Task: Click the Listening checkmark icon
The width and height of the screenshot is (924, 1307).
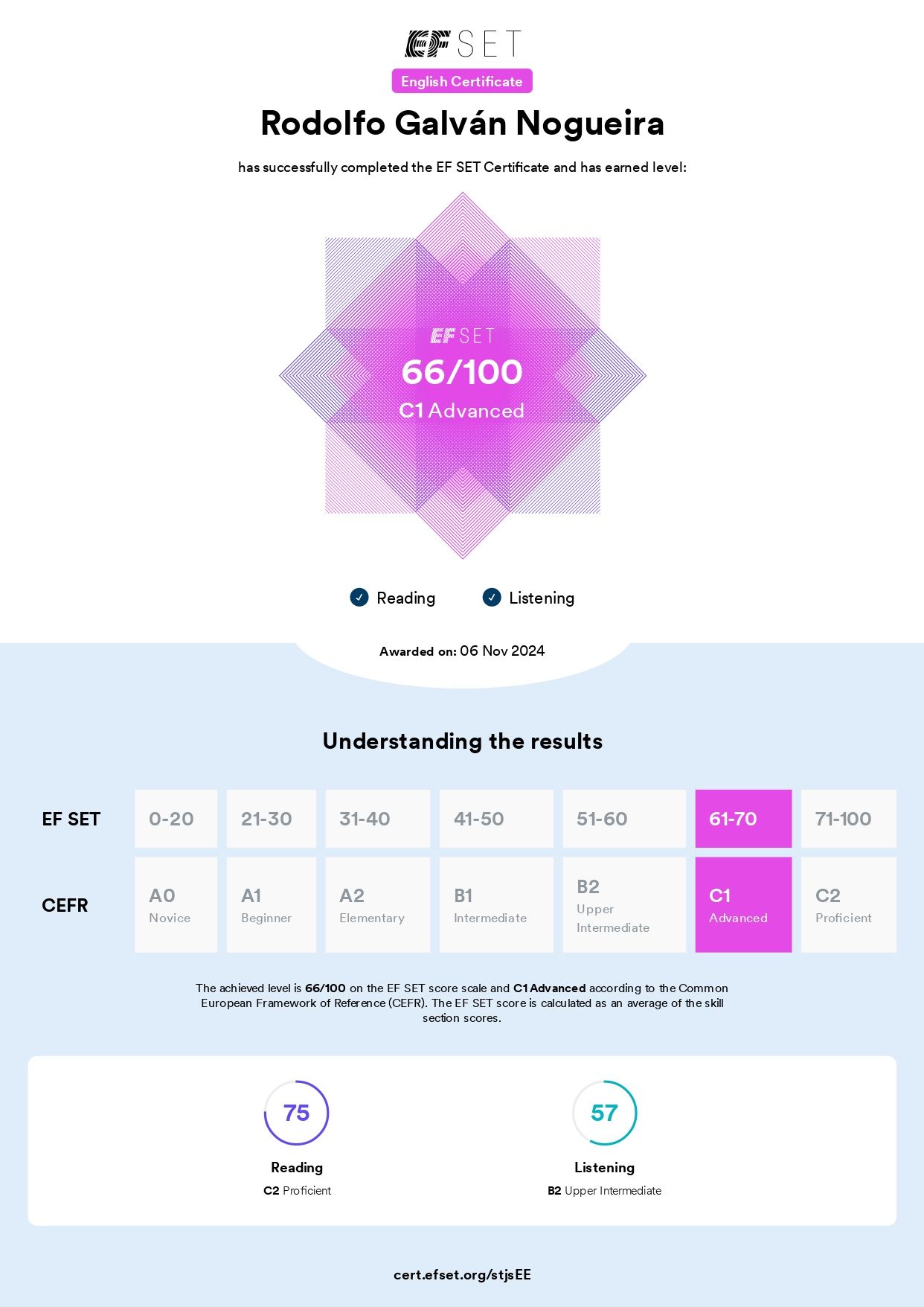Action: point(492,597)
